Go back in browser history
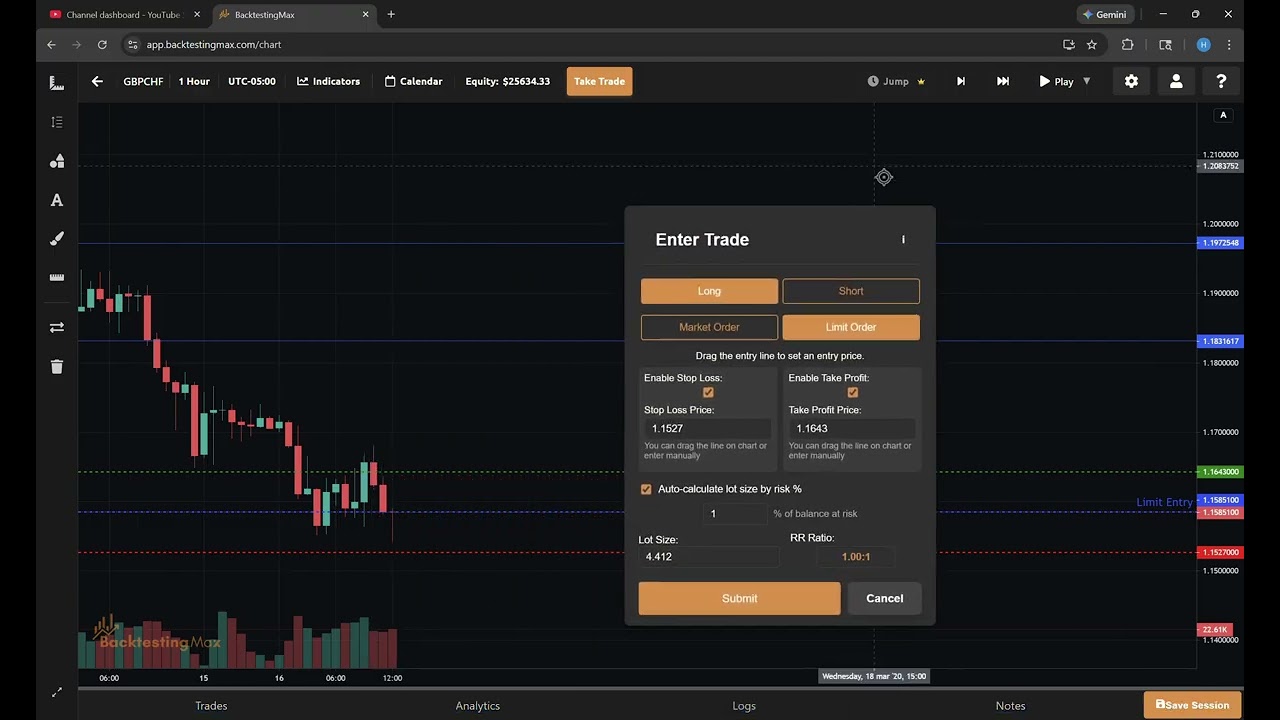 [51, 45]
